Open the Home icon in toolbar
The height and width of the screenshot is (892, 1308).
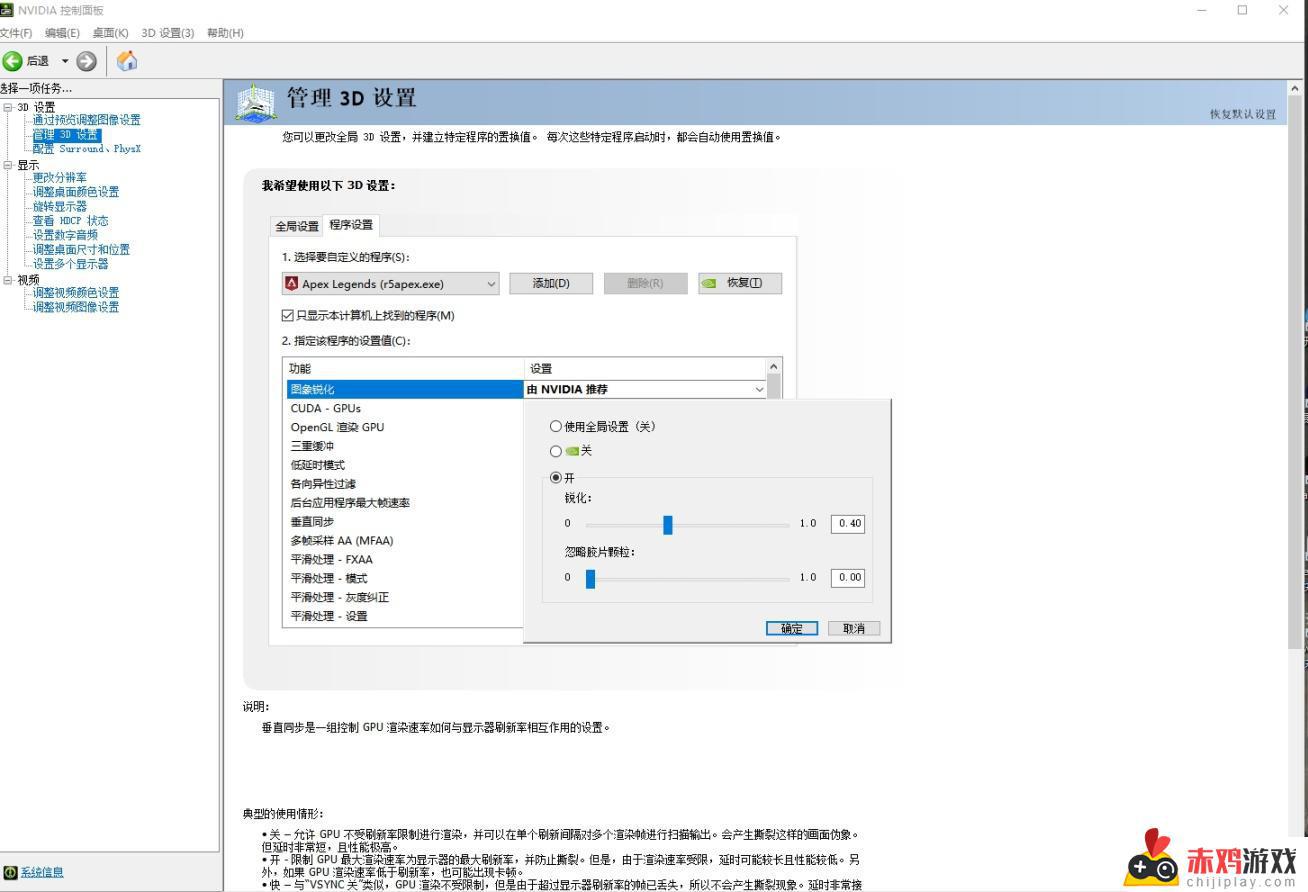pyautogui.click(x=127, y=61)
